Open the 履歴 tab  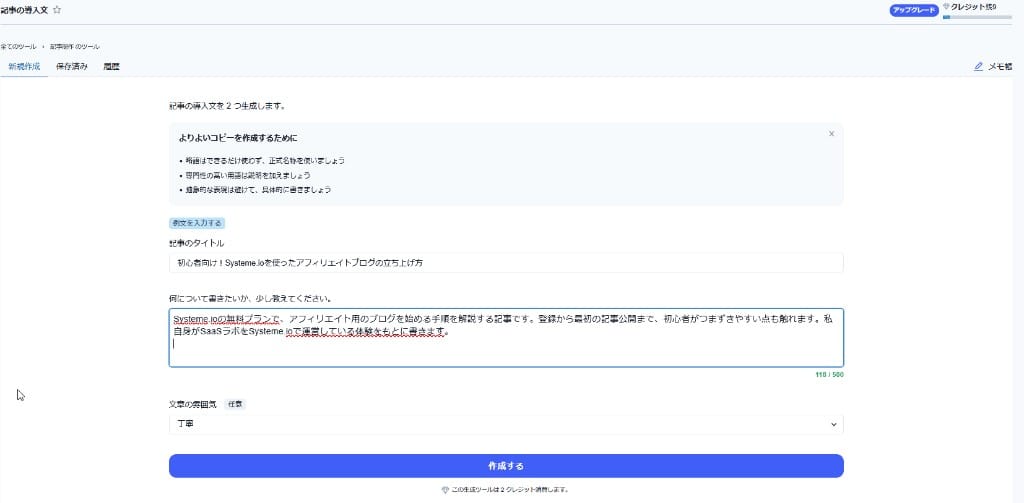112,67
